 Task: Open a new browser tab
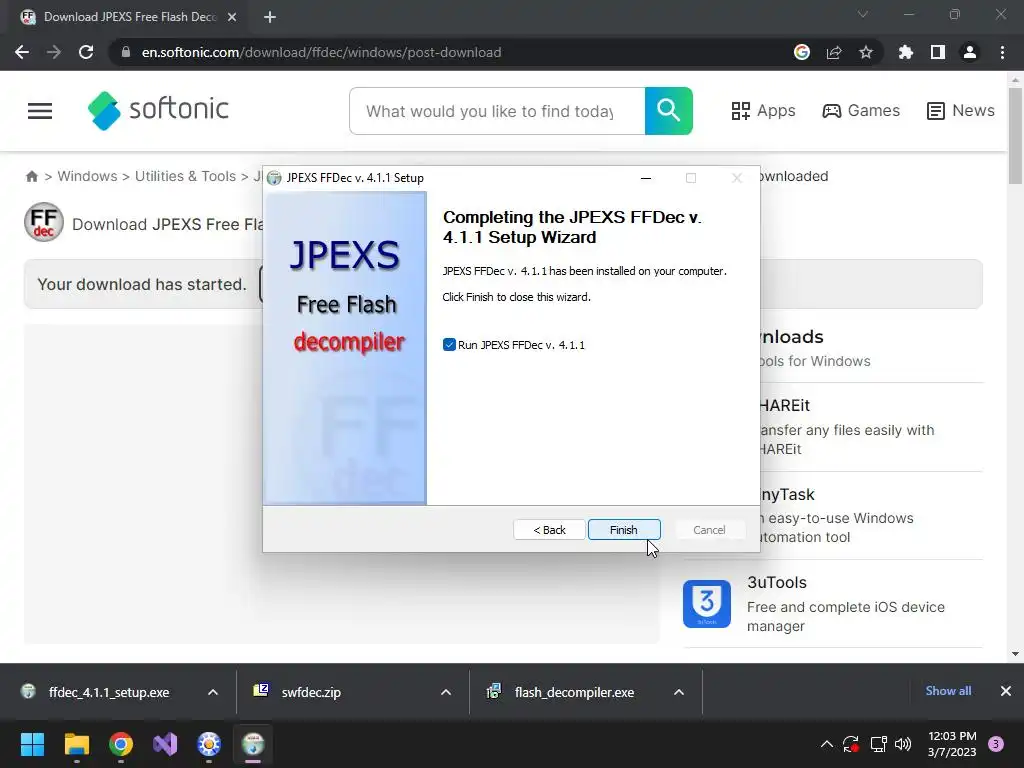[x=270, y=17]
